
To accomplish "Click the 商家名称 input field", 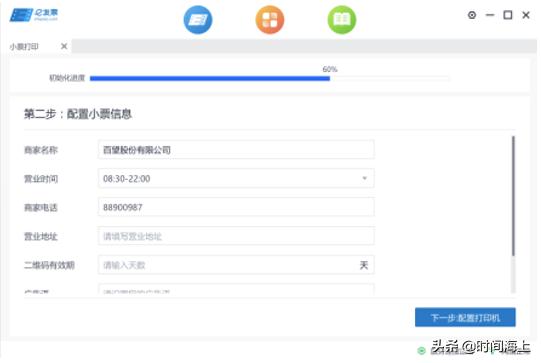I will [x=236, y=150].
